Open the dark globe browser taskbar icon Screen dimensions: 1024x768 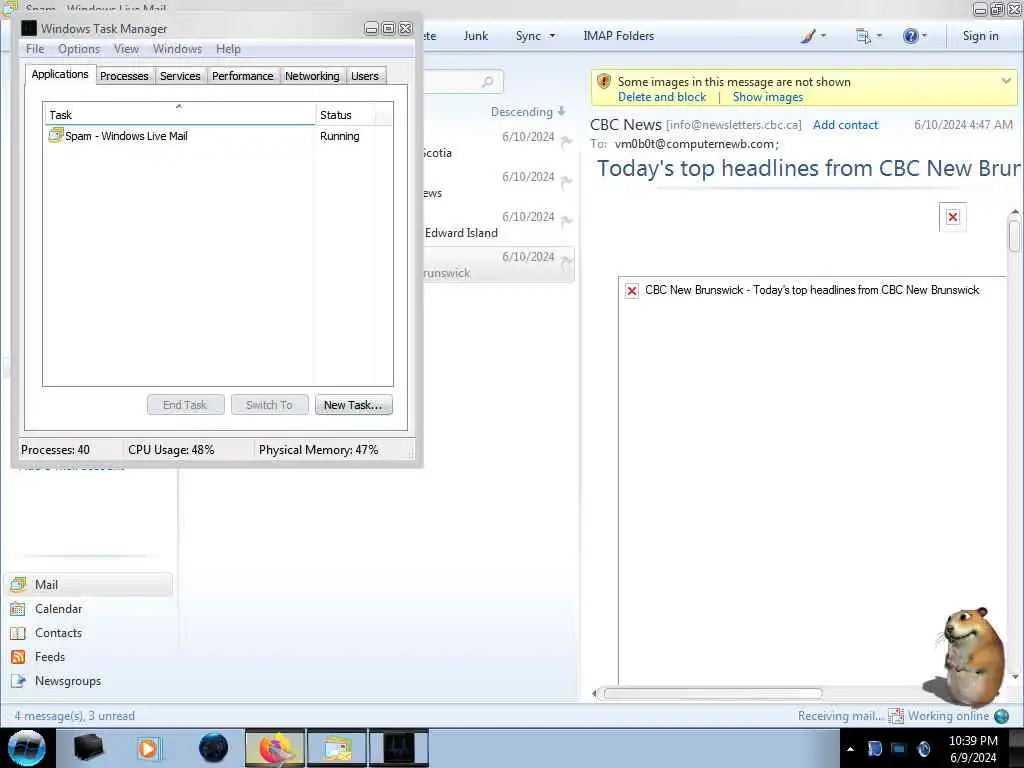tap(214, 748)
